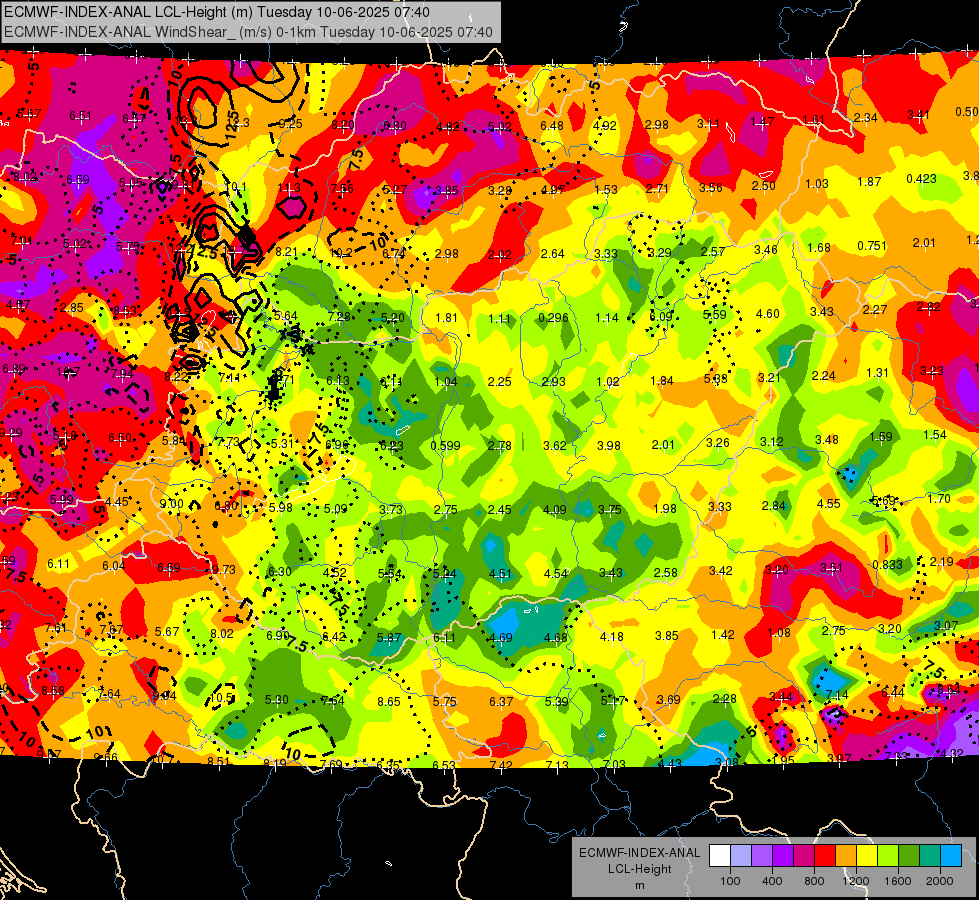The image size is (979, 900).
Task: Click the wind shear value 4.92
Action: pyautogui.click(x=604, y=125)
